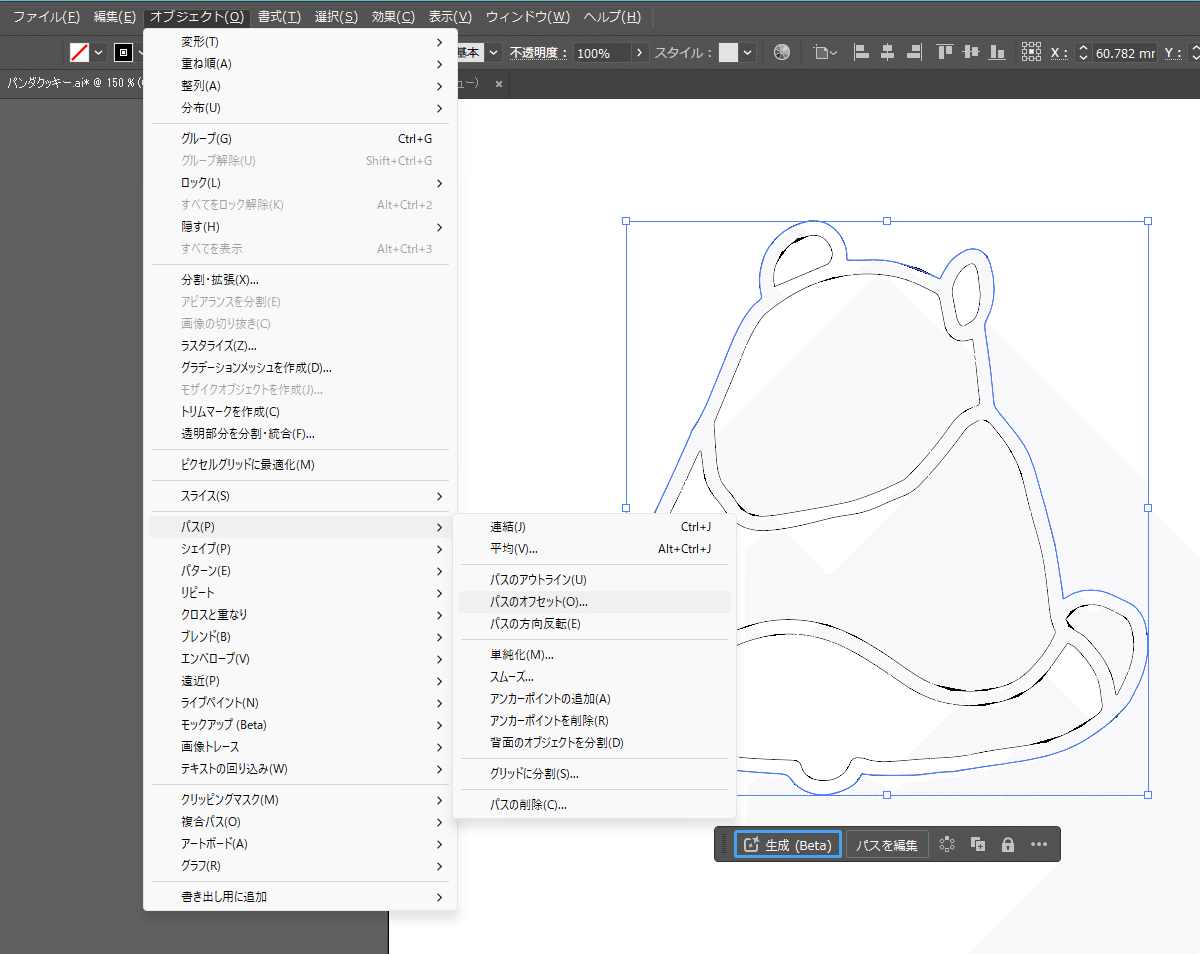This screenshot has width=1200, height=954.
Task: Click the fill color swatch
Action: tap(79, 52)
